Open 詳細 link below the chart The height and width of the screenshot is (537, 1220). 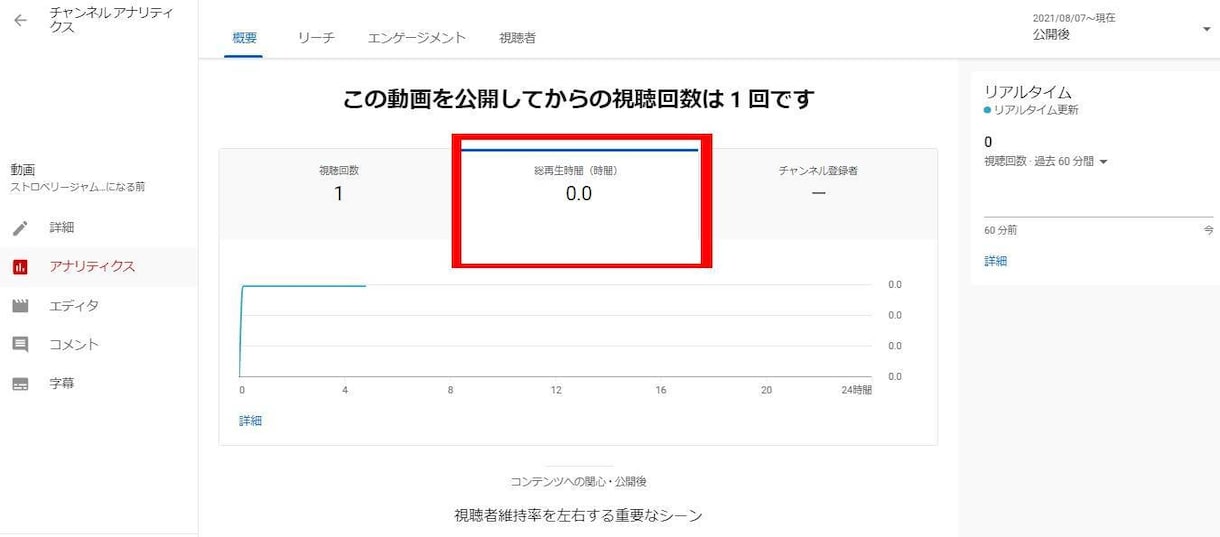pyautogui.click(x=250, y=421)
